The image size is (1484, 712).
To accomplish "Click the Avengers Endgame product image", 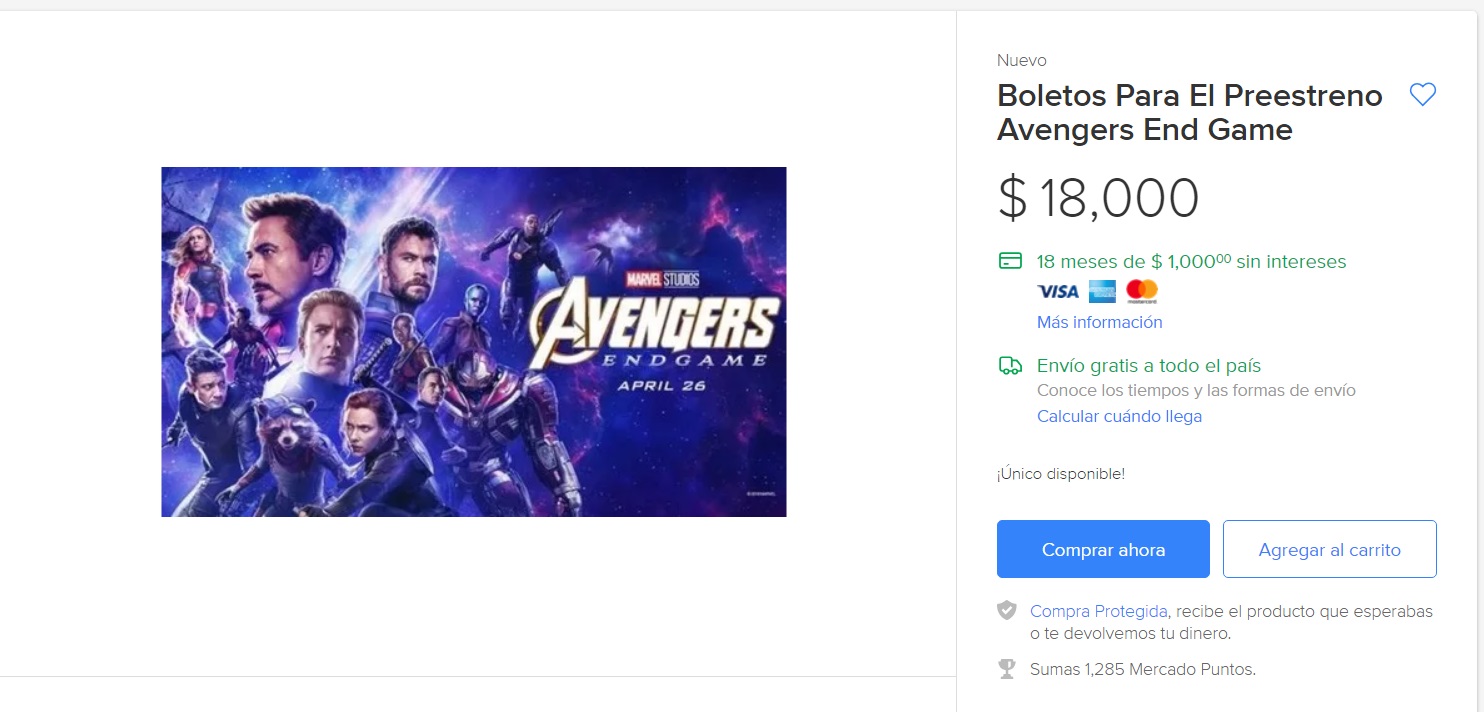I will coord(474,342).
